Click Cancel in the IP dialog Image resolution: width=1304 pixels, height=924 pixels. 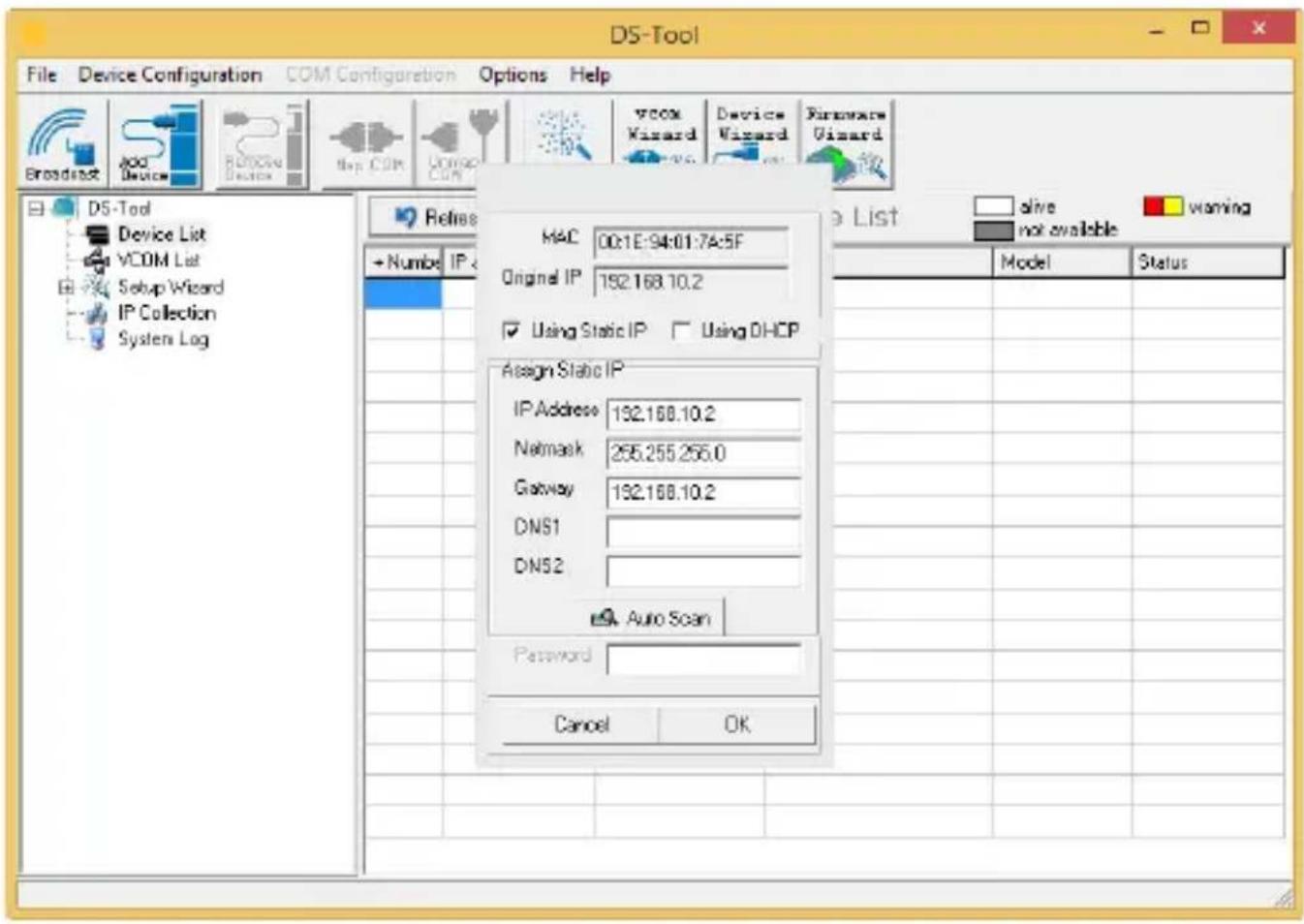(x=581, y=724)
